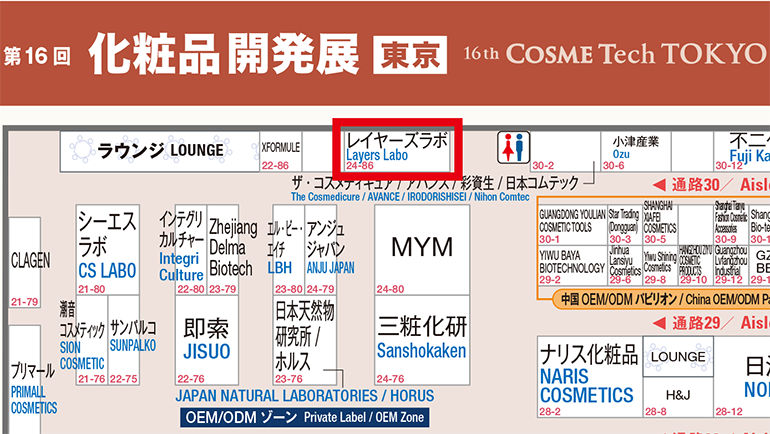Open the JISUO booth 22-76
The image size is (770, 434).
pos(206,340)
